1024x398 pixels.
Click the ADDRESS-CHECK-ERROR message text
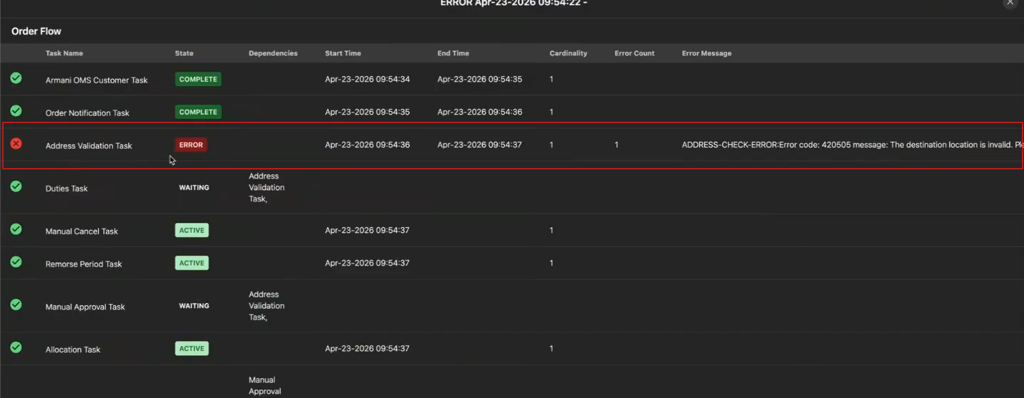tap(852, 145)
